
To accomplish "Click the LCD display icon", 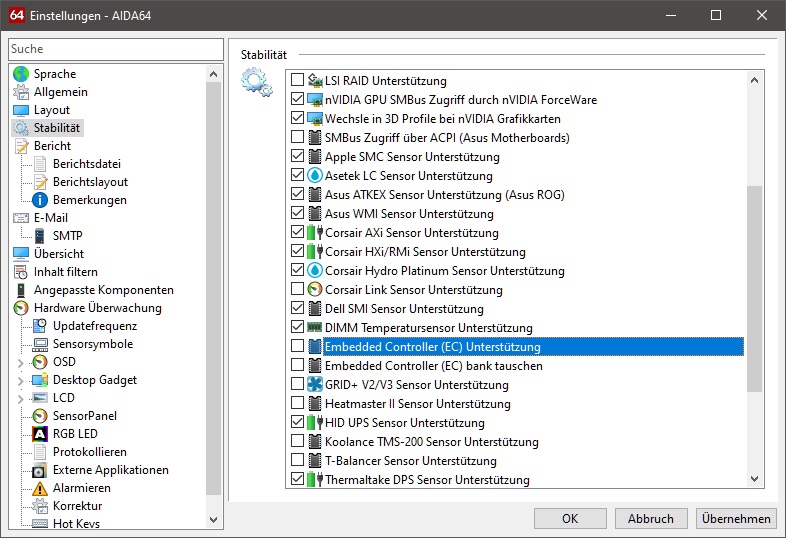I will tap(40, 398).
